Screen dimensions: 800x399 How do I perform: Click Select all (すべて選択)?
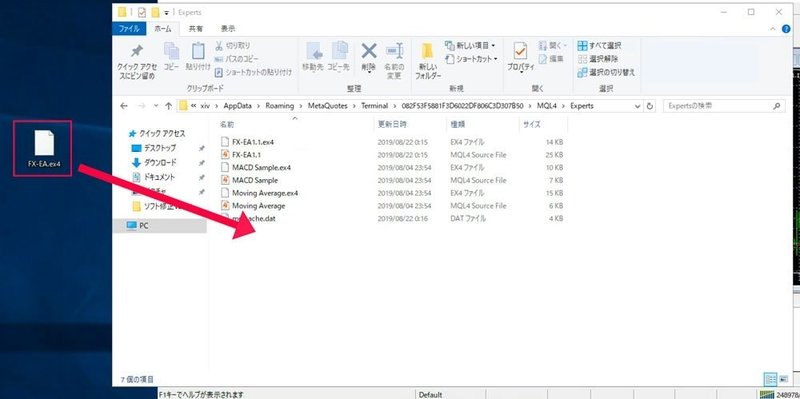599,45
